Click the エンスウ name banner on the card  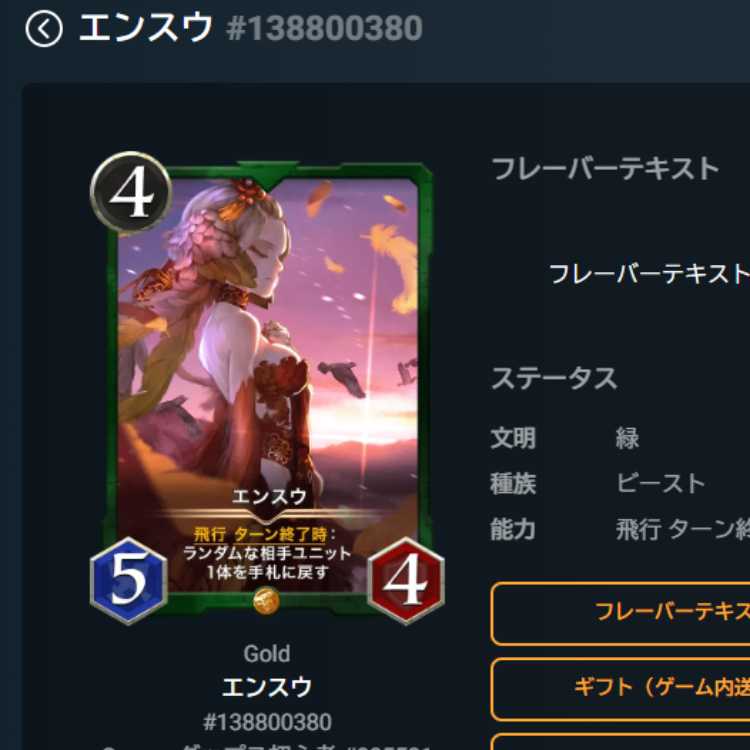(x=269, y=496)
